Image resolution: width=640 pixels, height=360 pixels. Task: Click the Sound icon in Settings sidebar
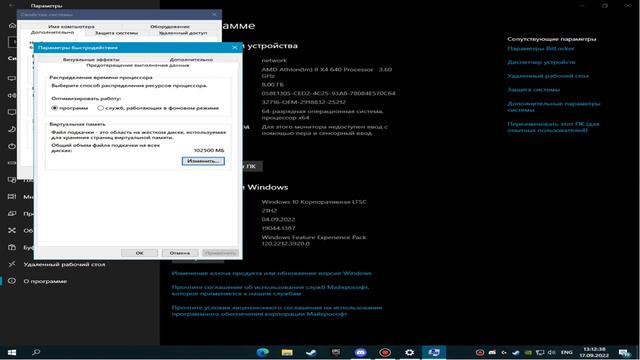click(x=12, y=95)
